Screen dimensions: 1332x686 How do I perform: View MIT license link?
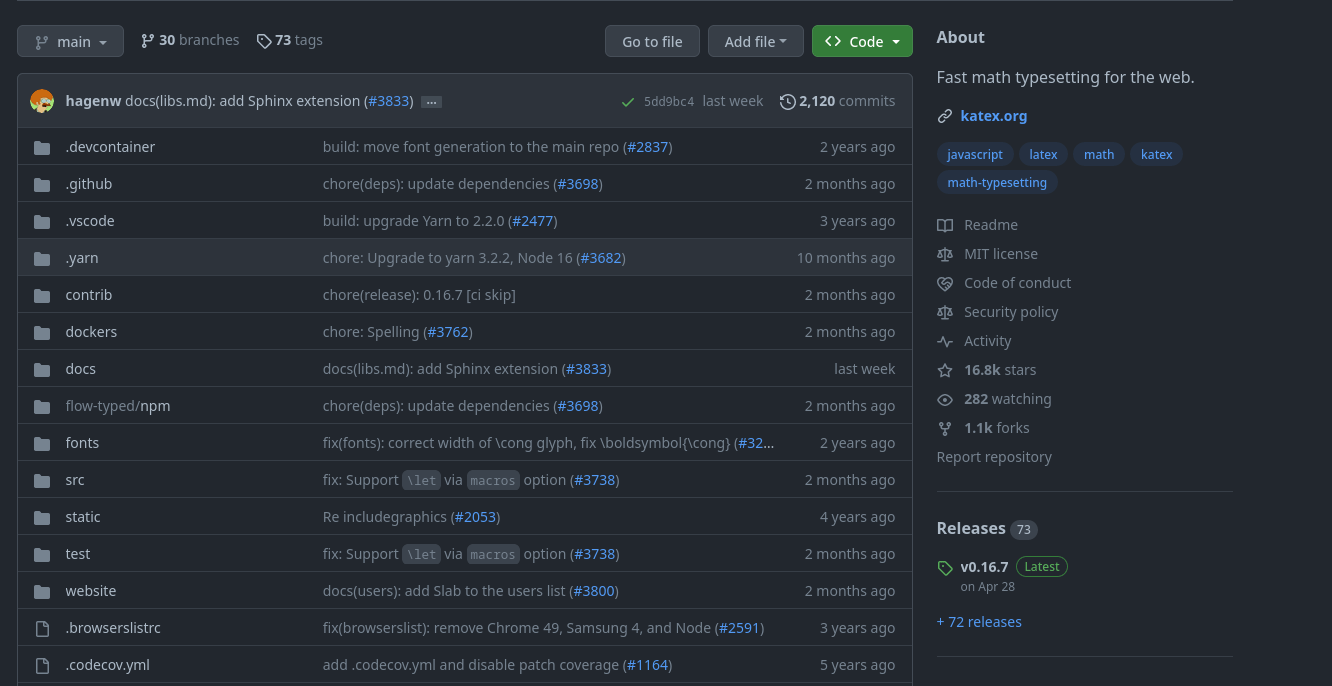[x=988, y=254]
